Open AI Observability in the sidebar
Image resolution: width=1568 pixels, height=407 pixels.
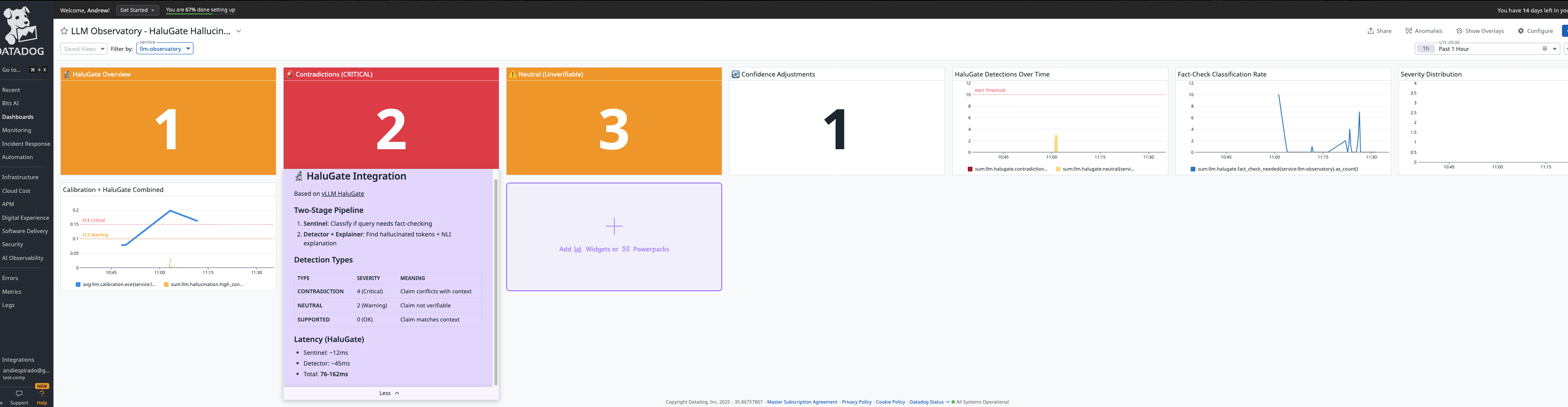pos(23,258)
